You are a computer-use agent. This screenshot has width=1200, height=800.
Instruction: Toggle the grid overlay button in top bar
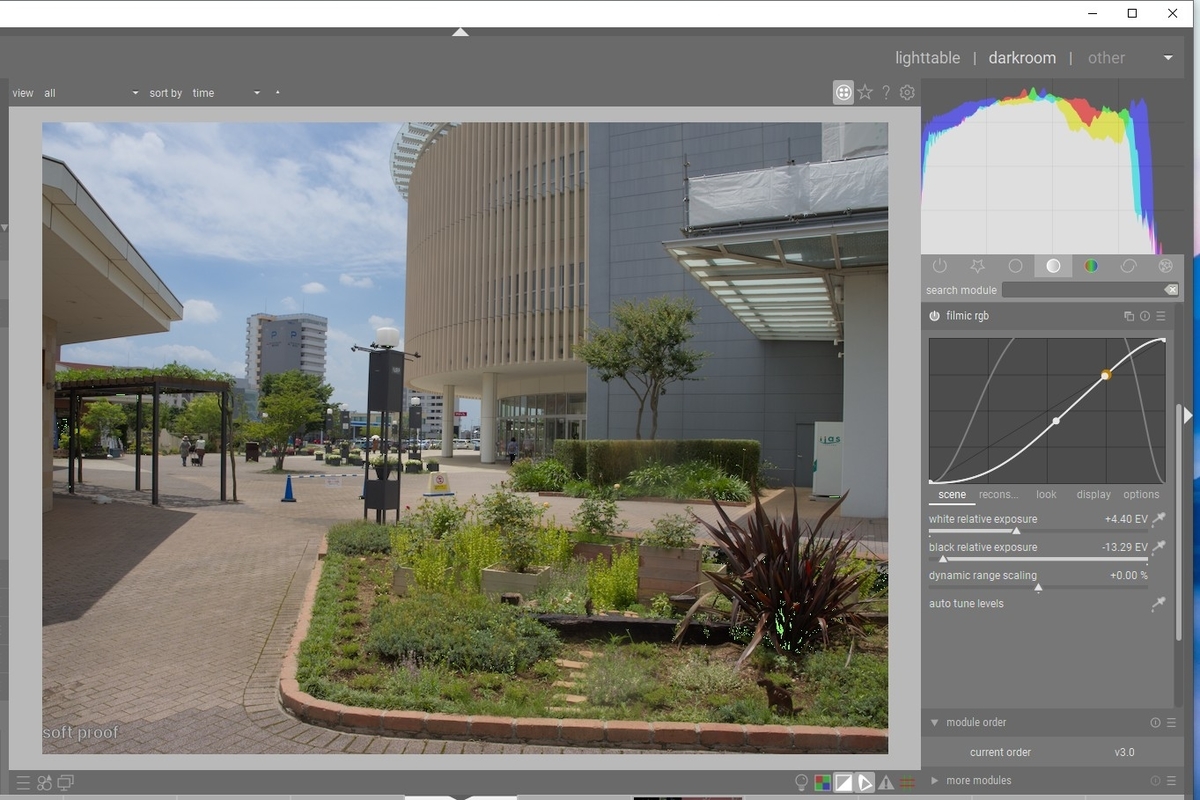coord(844,93)
